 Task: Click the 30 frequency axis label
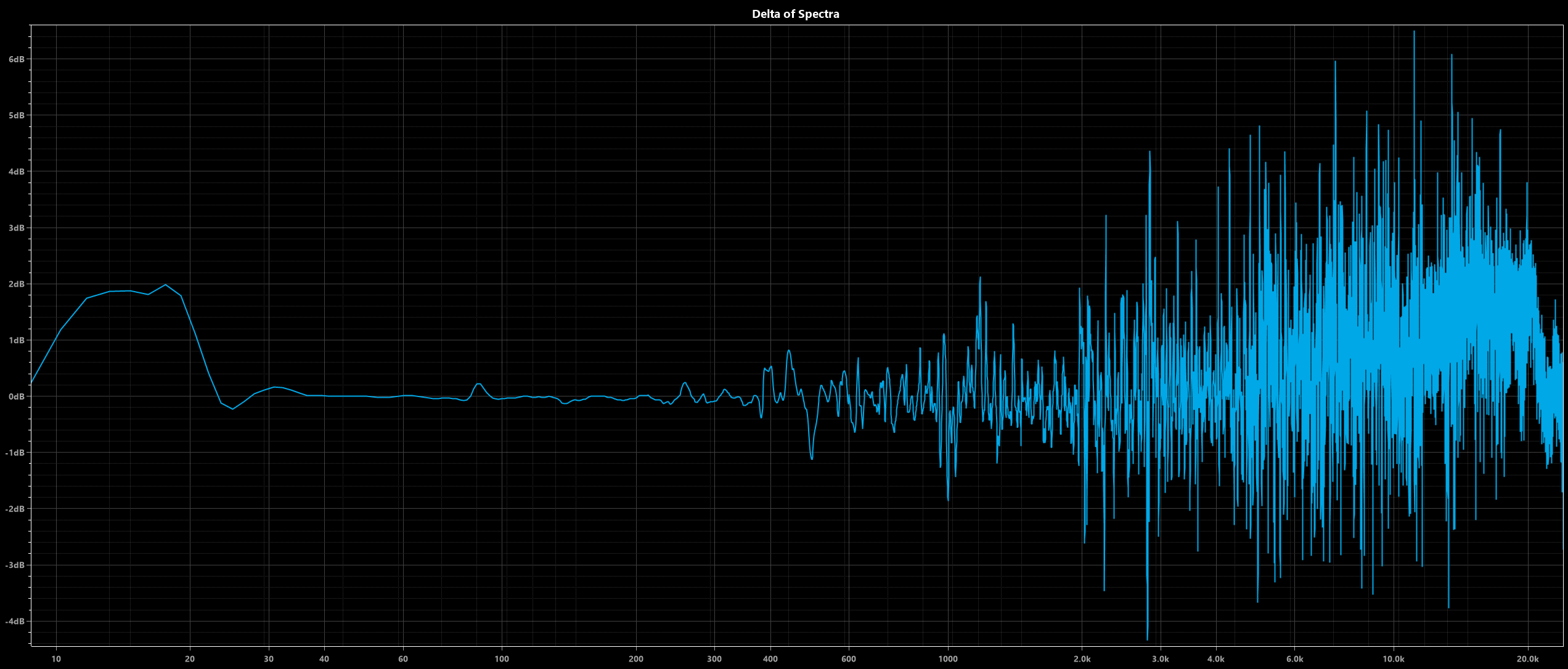[269, 659]
